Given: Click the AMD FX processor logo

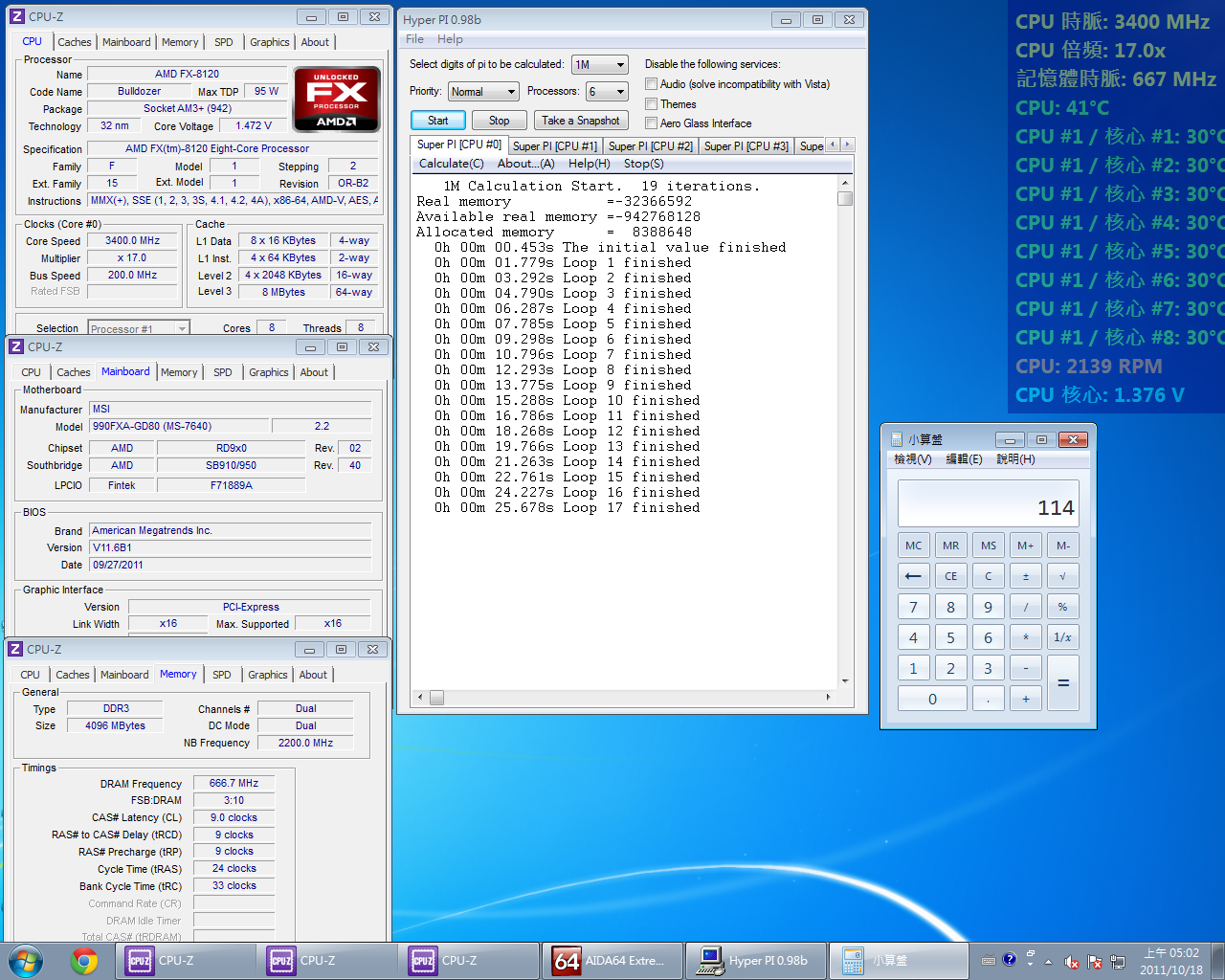Looking at the screenshot, I should pyautogui.click(x=336, y=99).
